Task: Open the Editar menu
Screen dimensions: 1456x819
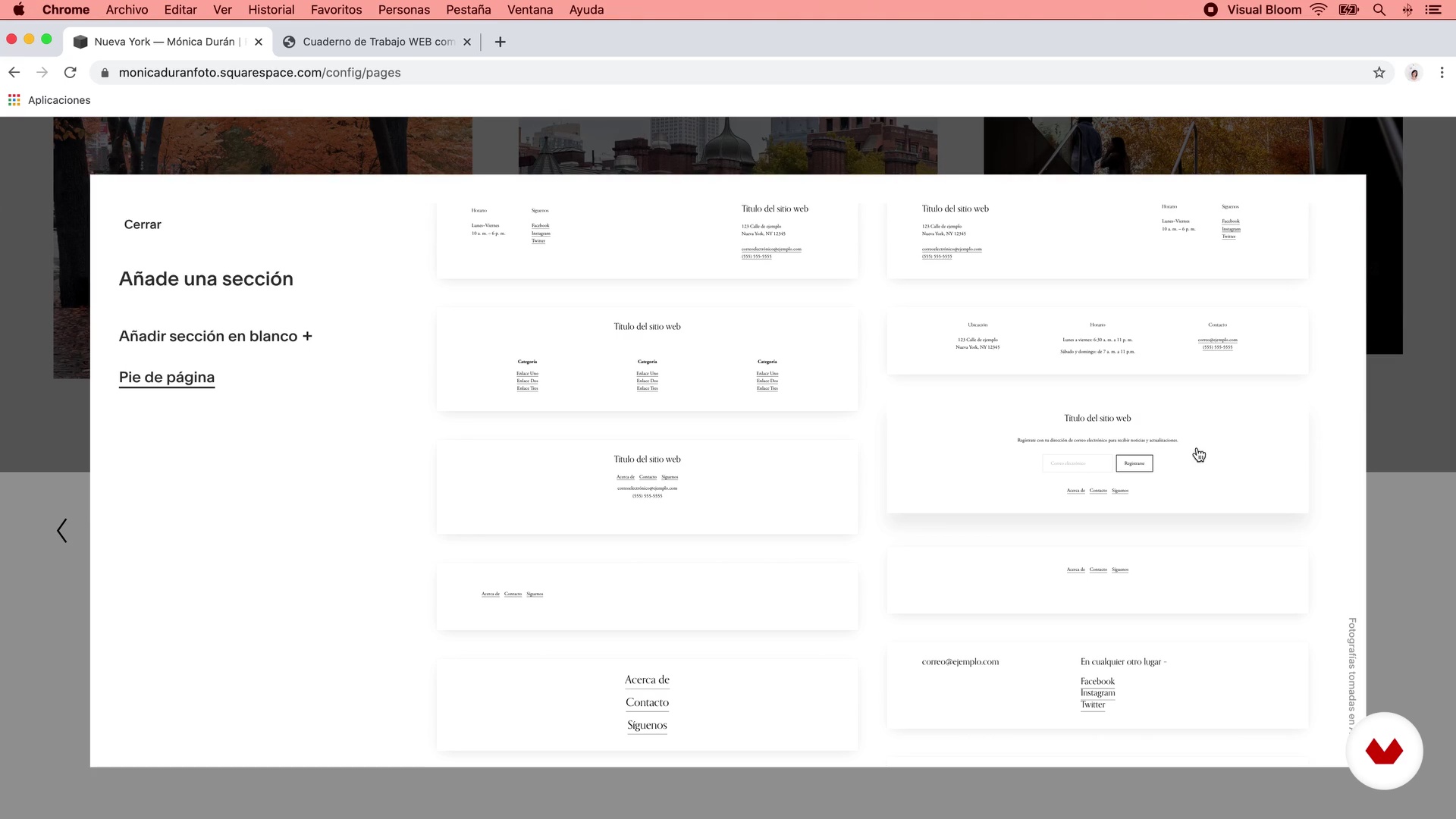Action: click(180, 10)
